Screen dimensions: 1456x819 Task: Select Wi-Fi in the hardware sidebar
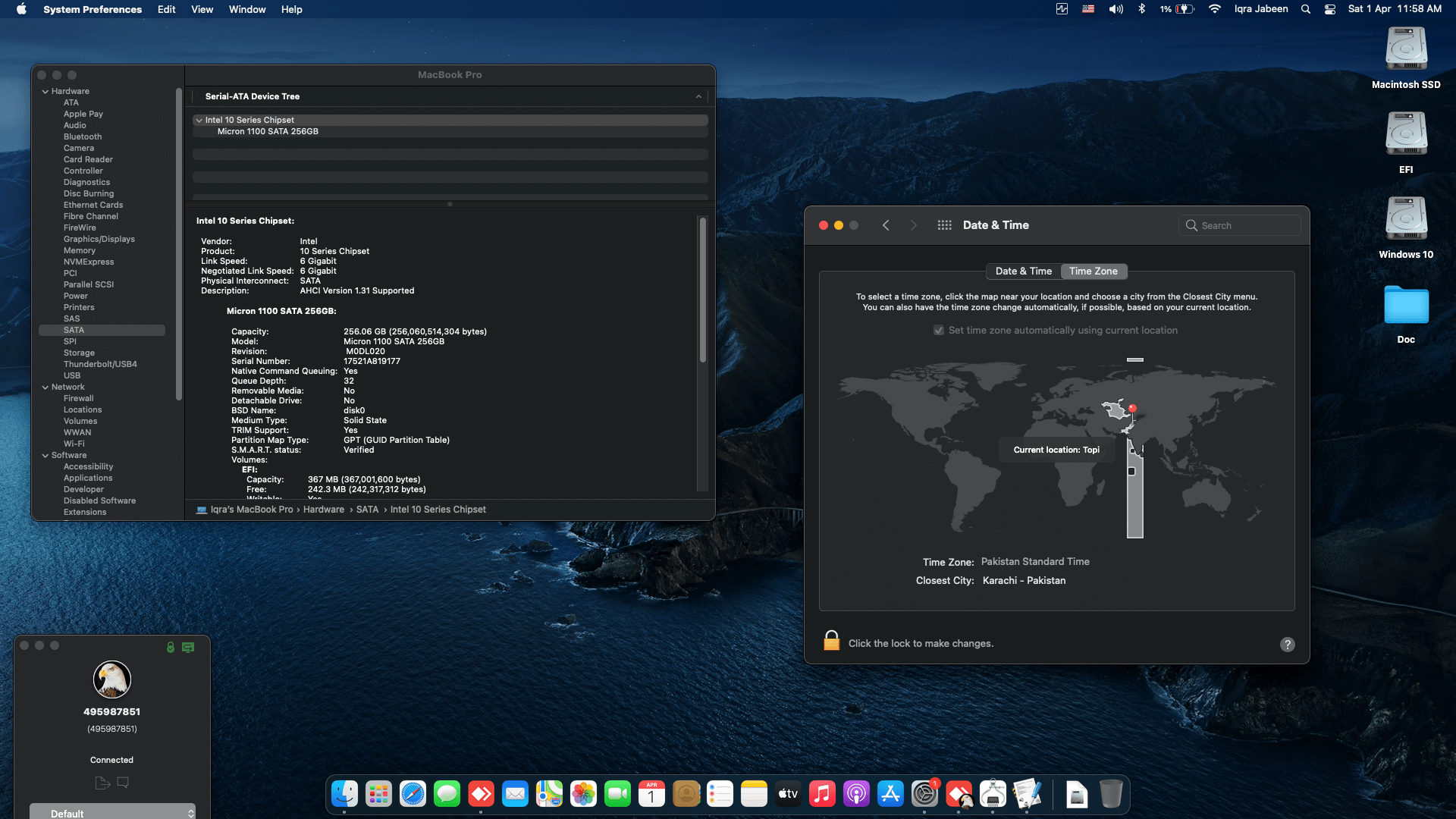75,444
